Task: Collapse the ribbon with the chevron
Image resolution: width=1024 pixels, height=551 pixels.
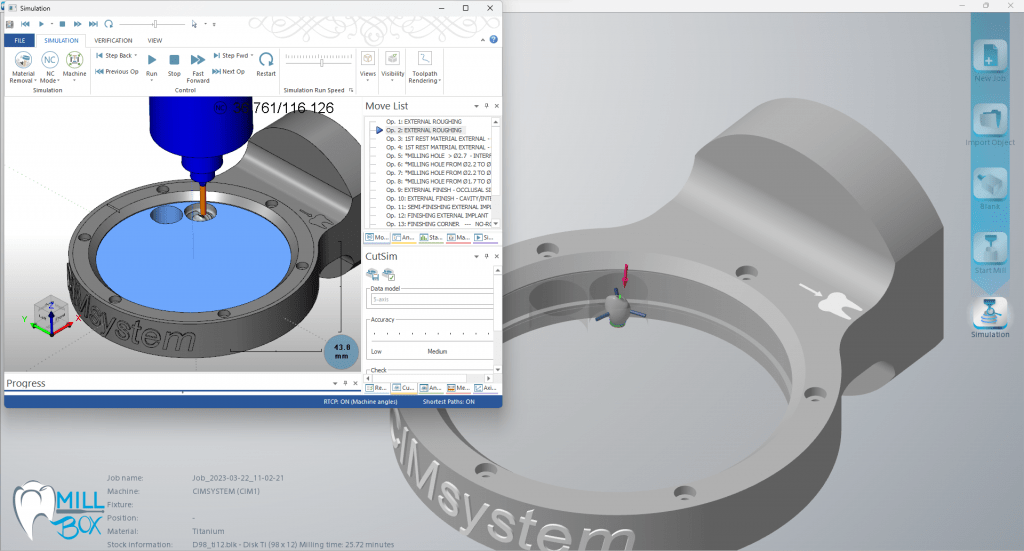Action: 483,40
